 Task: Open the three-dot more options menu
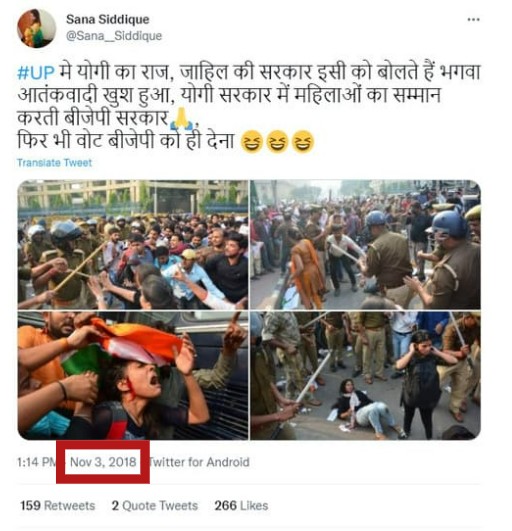tap(473, 20)
